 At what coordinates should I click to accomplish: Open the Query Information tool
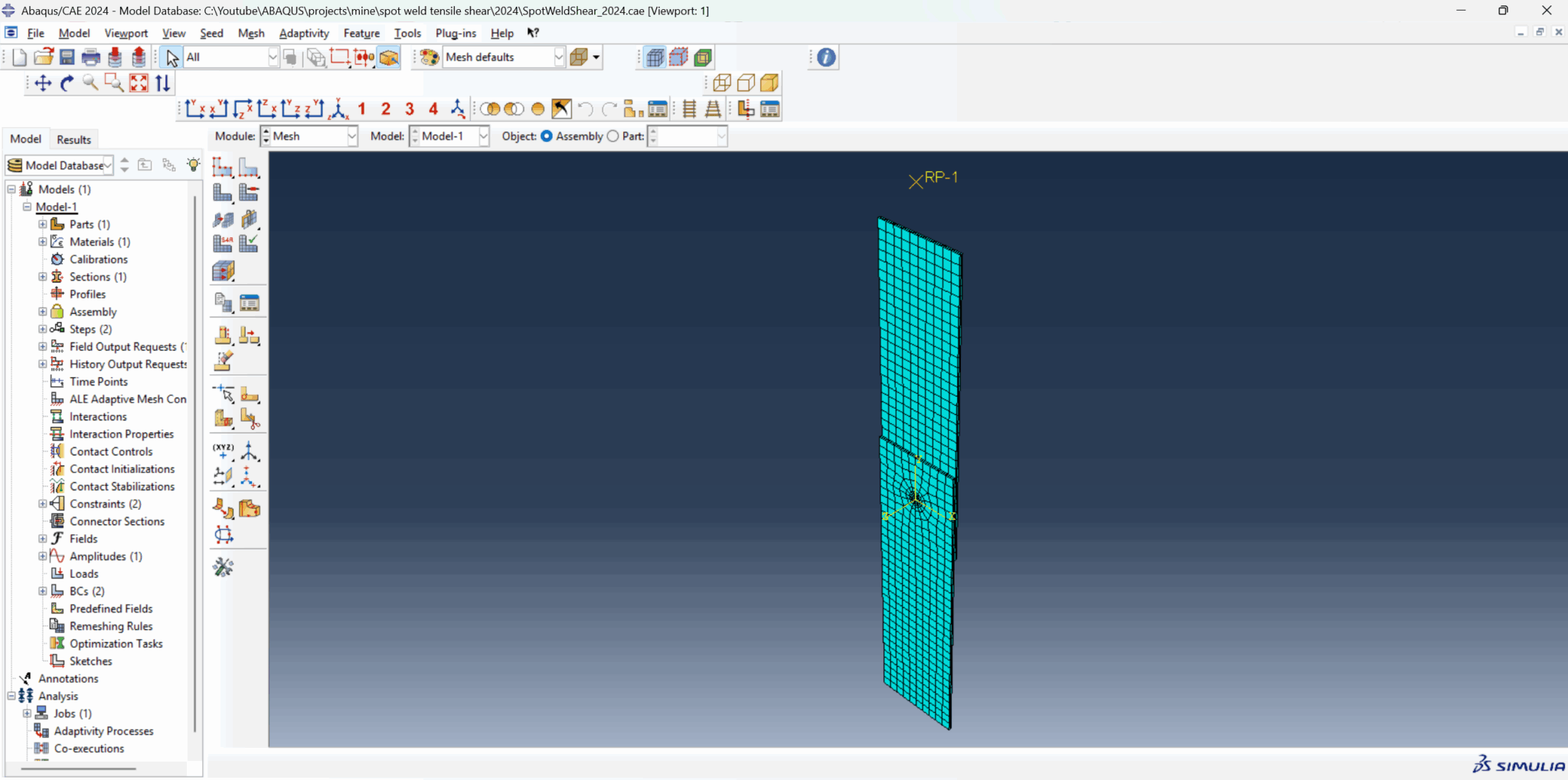(824, 57)
